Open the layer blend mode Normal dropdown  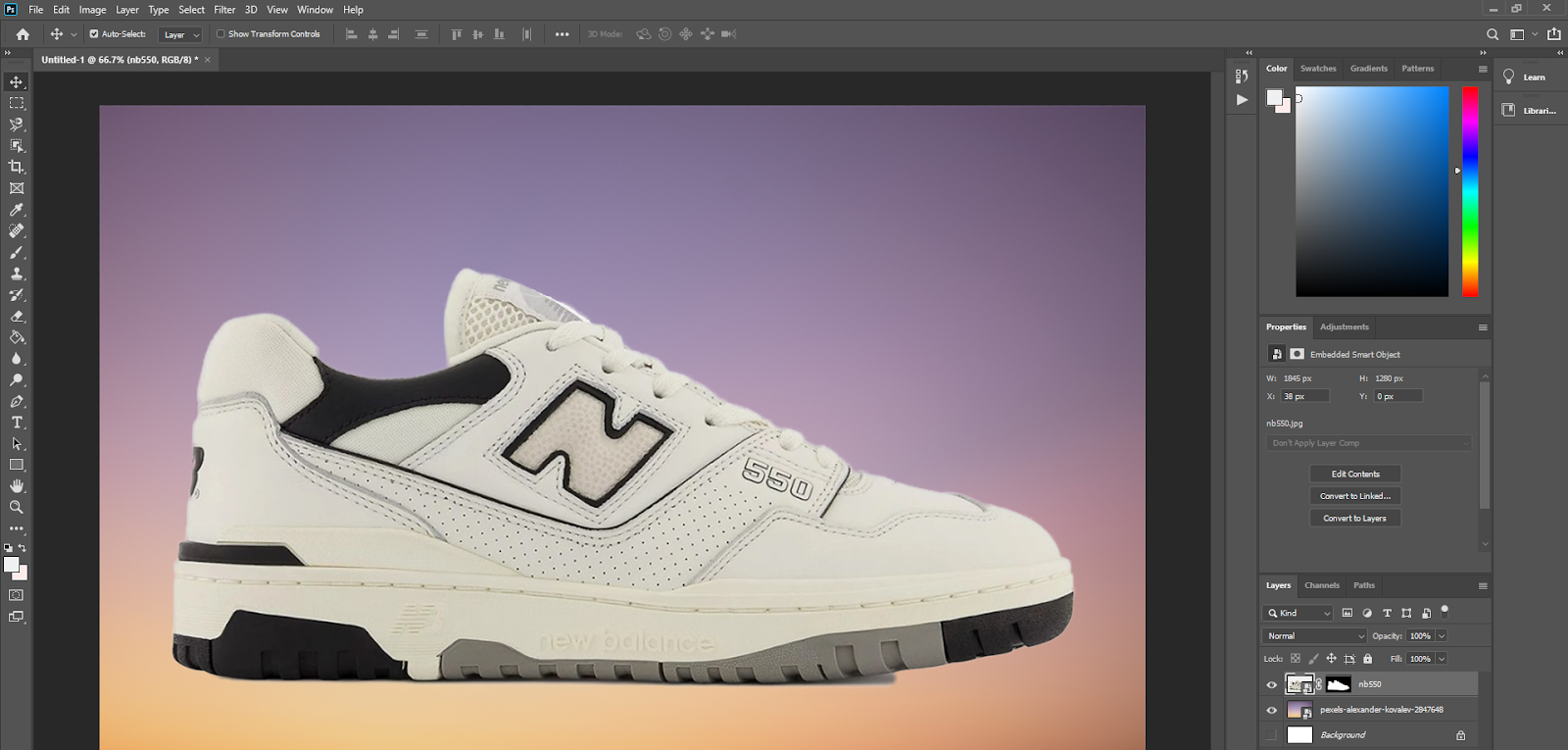coord(1314,636)
